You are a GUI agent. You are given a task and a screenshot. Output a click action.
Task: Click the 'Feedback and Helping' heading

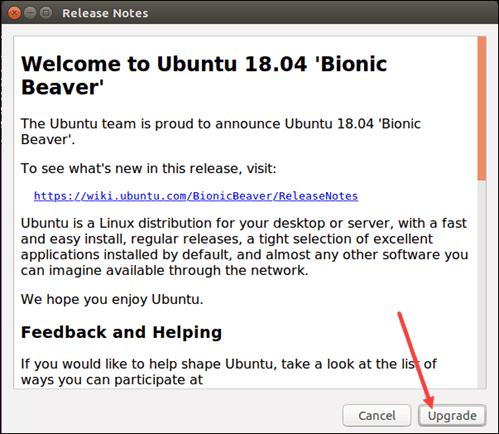click(121, 332)
